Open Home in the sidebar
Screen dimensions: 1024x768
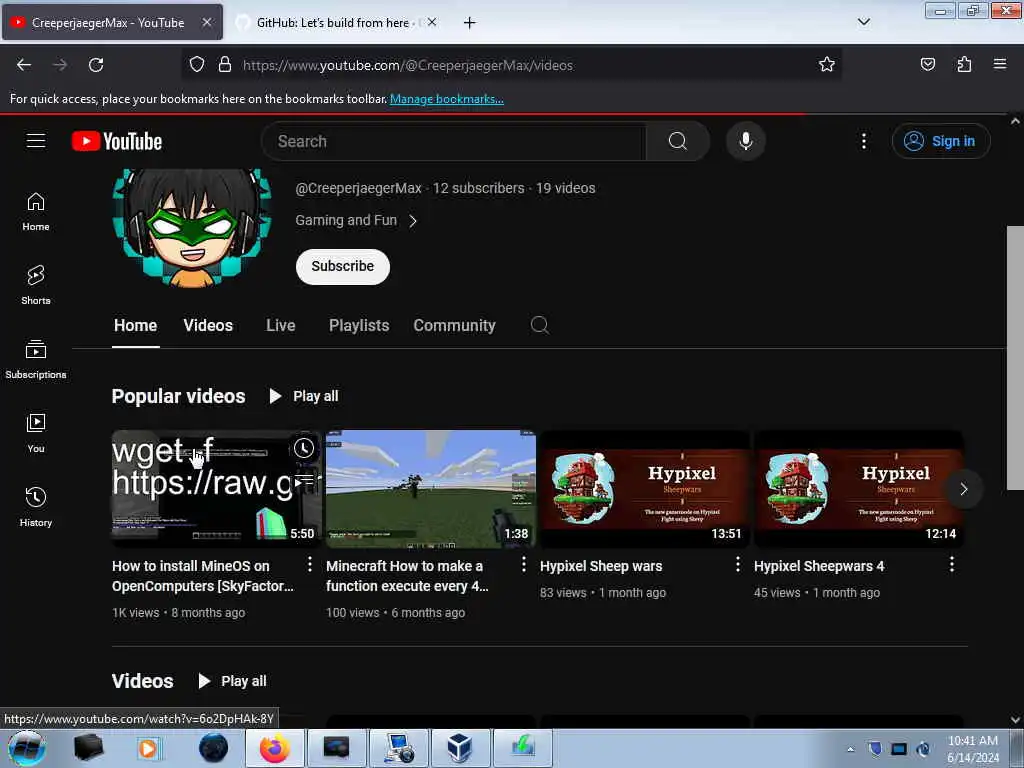pos(36,212)
